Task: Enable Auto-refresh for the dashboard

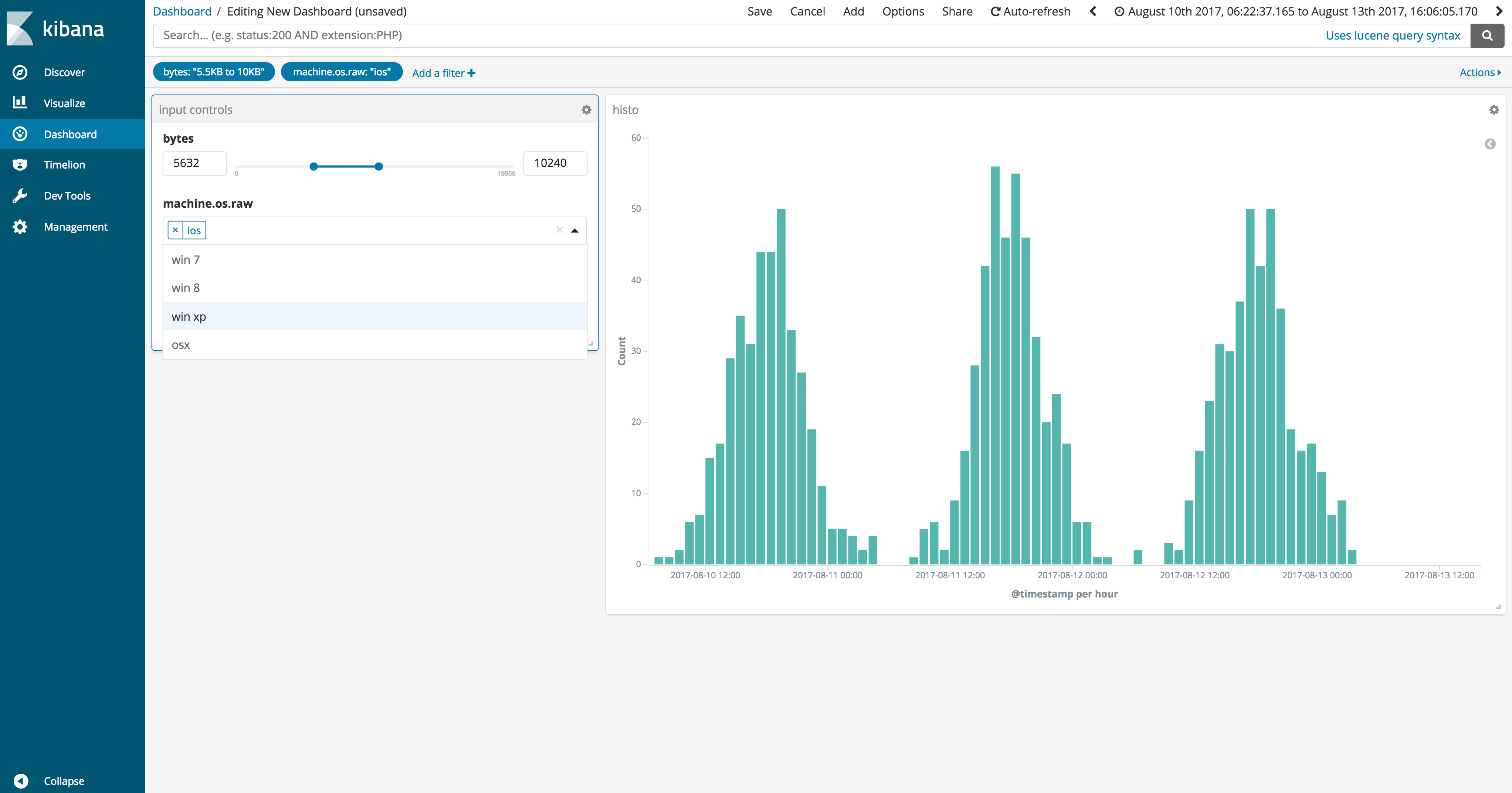Action: [1030, 11]
